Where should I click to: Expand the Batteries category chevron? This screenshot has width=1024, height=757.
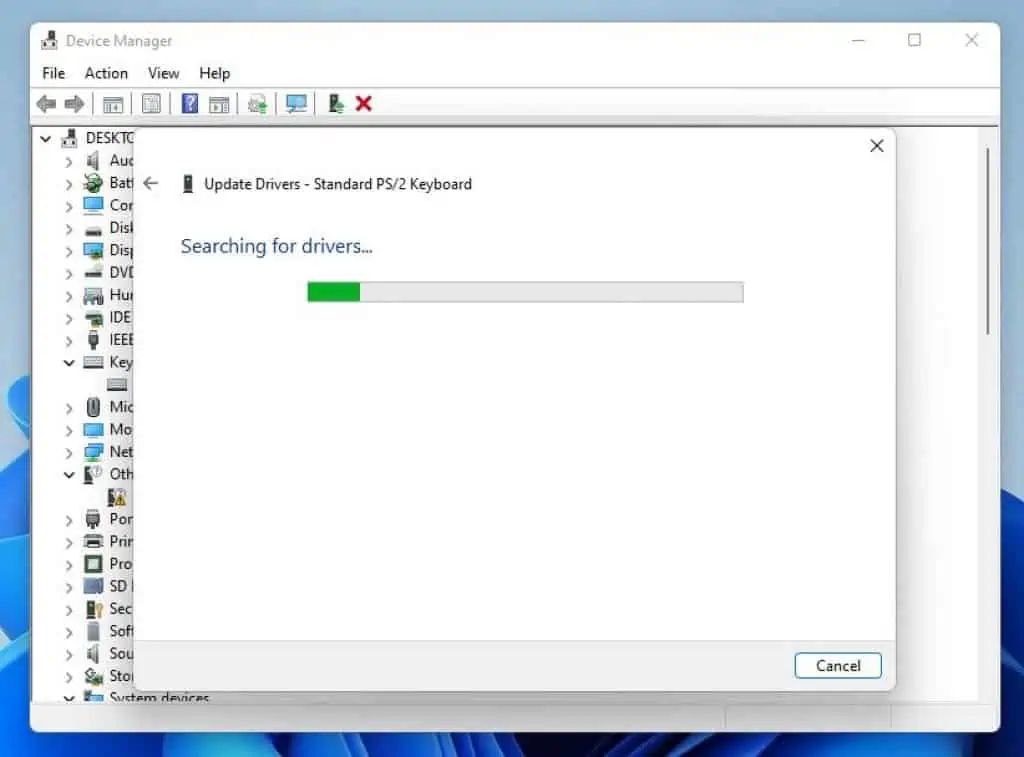tap(69, 183)
